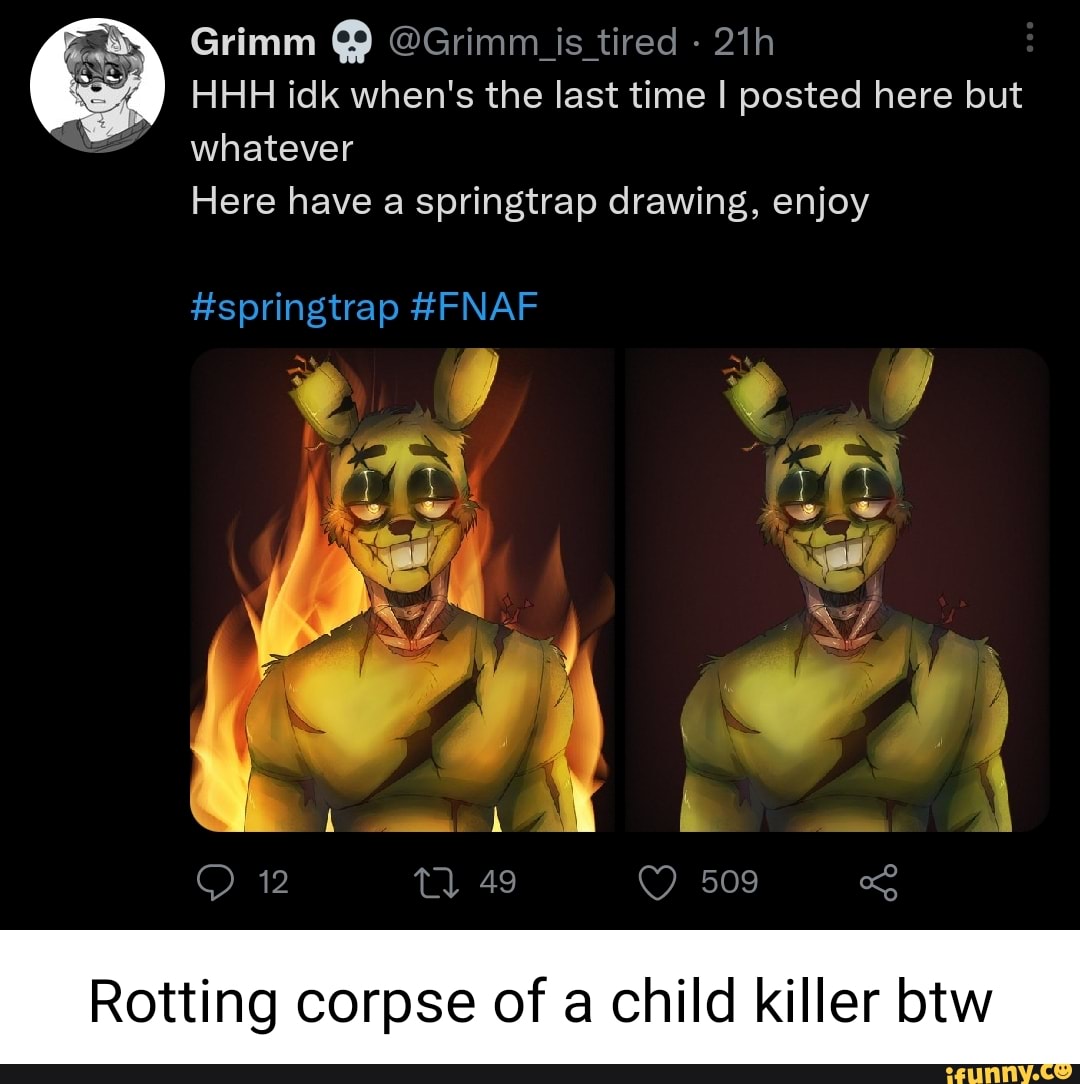Open the 21h timestamp link
This screenshot has height=1084, width=1080.
pyautogui.click(x=744, y=40)
